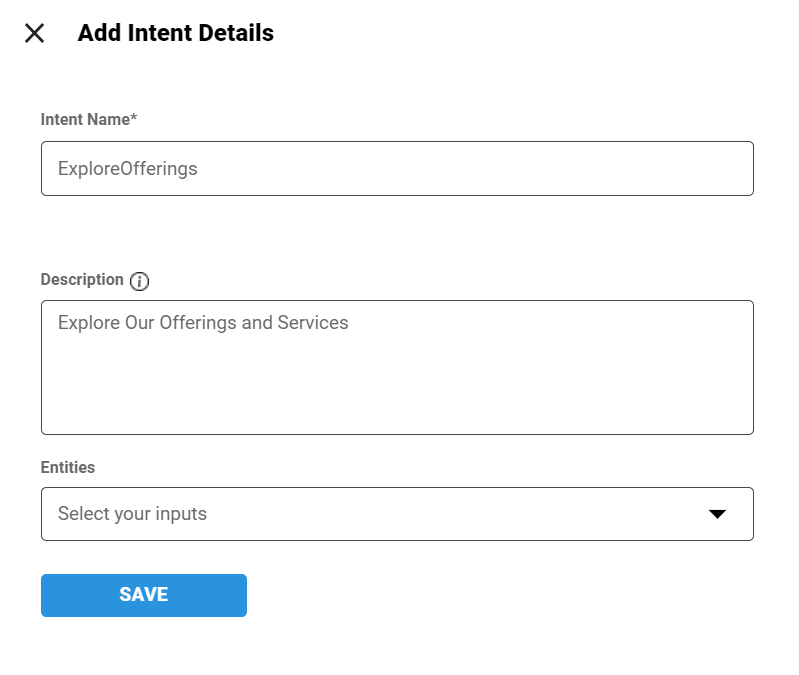Click the middle of the Entities combo box

(x=396, y=514)
